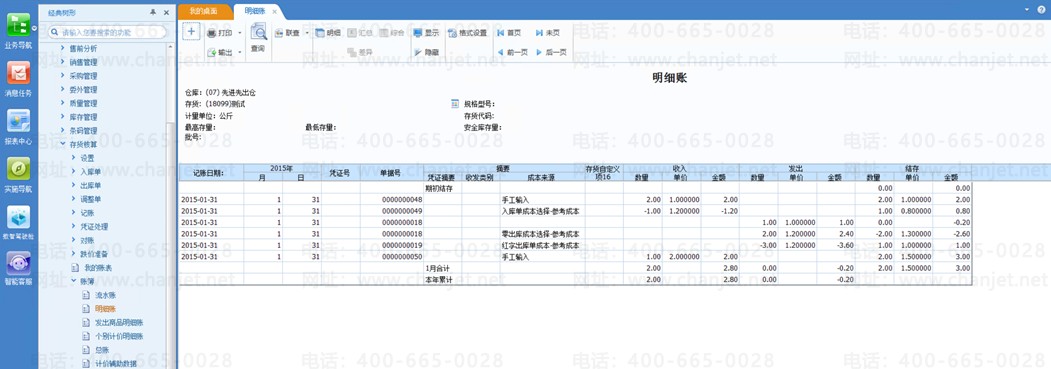Click the 1月合计 summary row
This screenshot has width=1051, height=369.
click(x=575, y=268)
